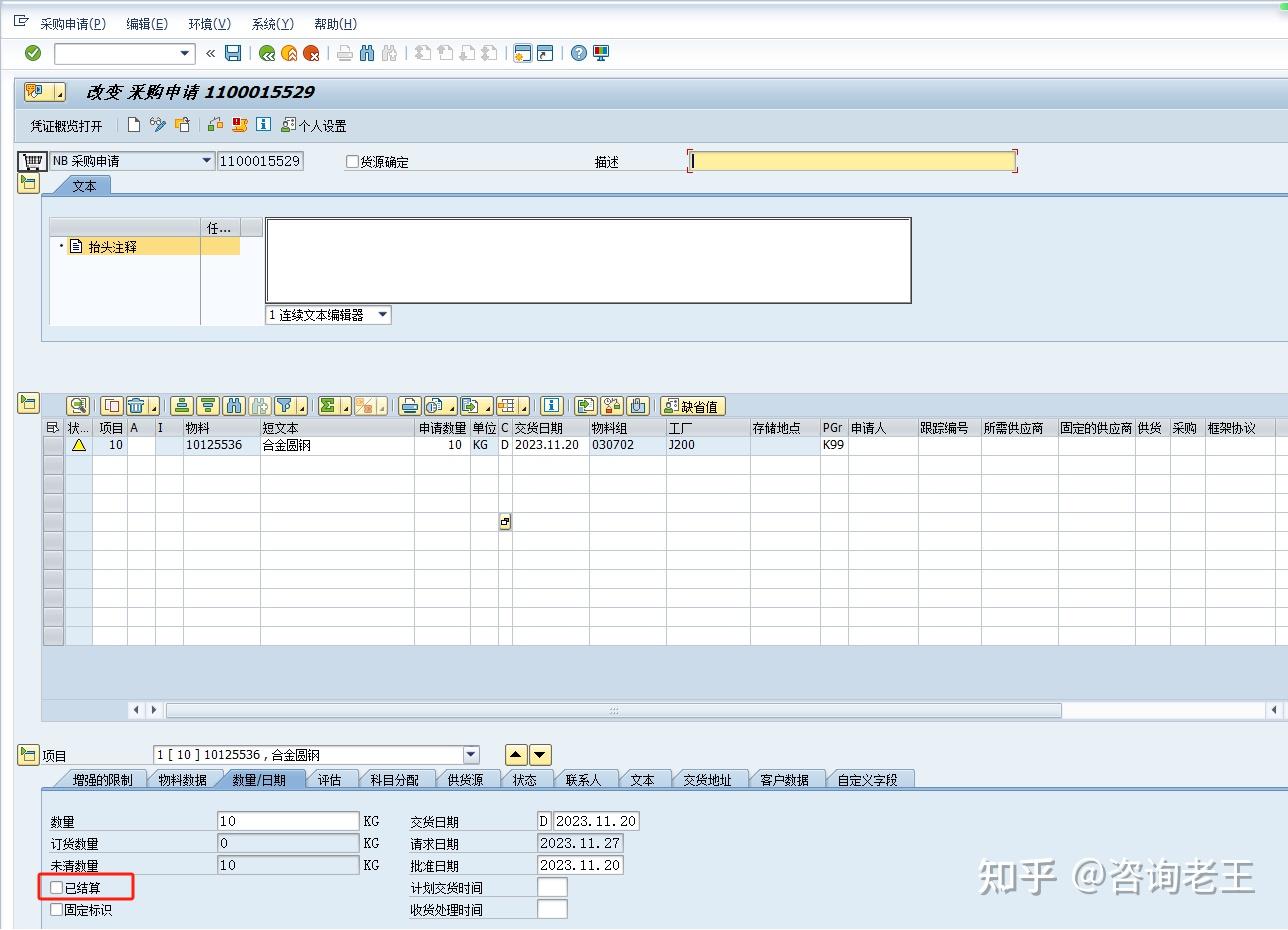This screenshot has width=1288, height=930.
Task: Open the Delete icon dropdown arrow
Action: [153, 406]
